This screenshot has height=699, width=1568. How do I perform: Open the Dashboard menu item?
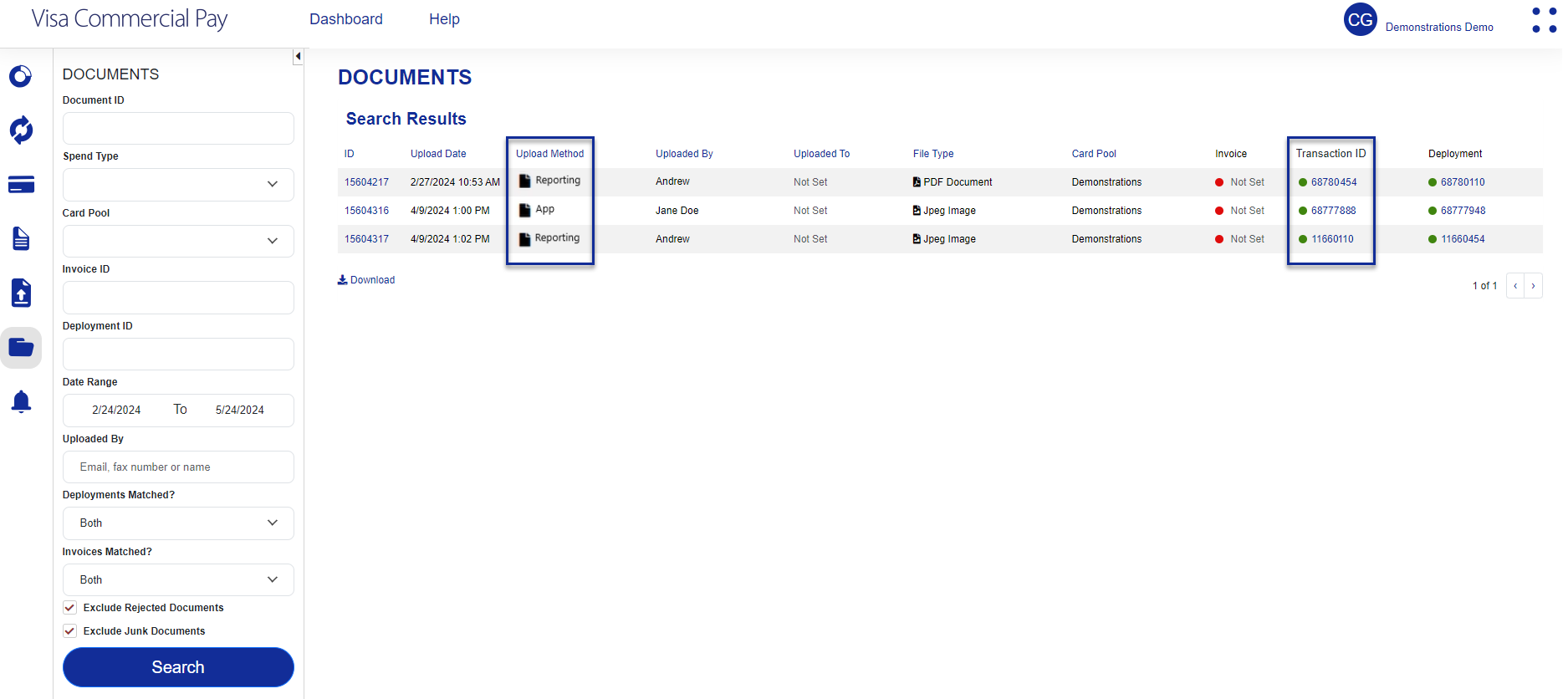(x=346, y=19)
